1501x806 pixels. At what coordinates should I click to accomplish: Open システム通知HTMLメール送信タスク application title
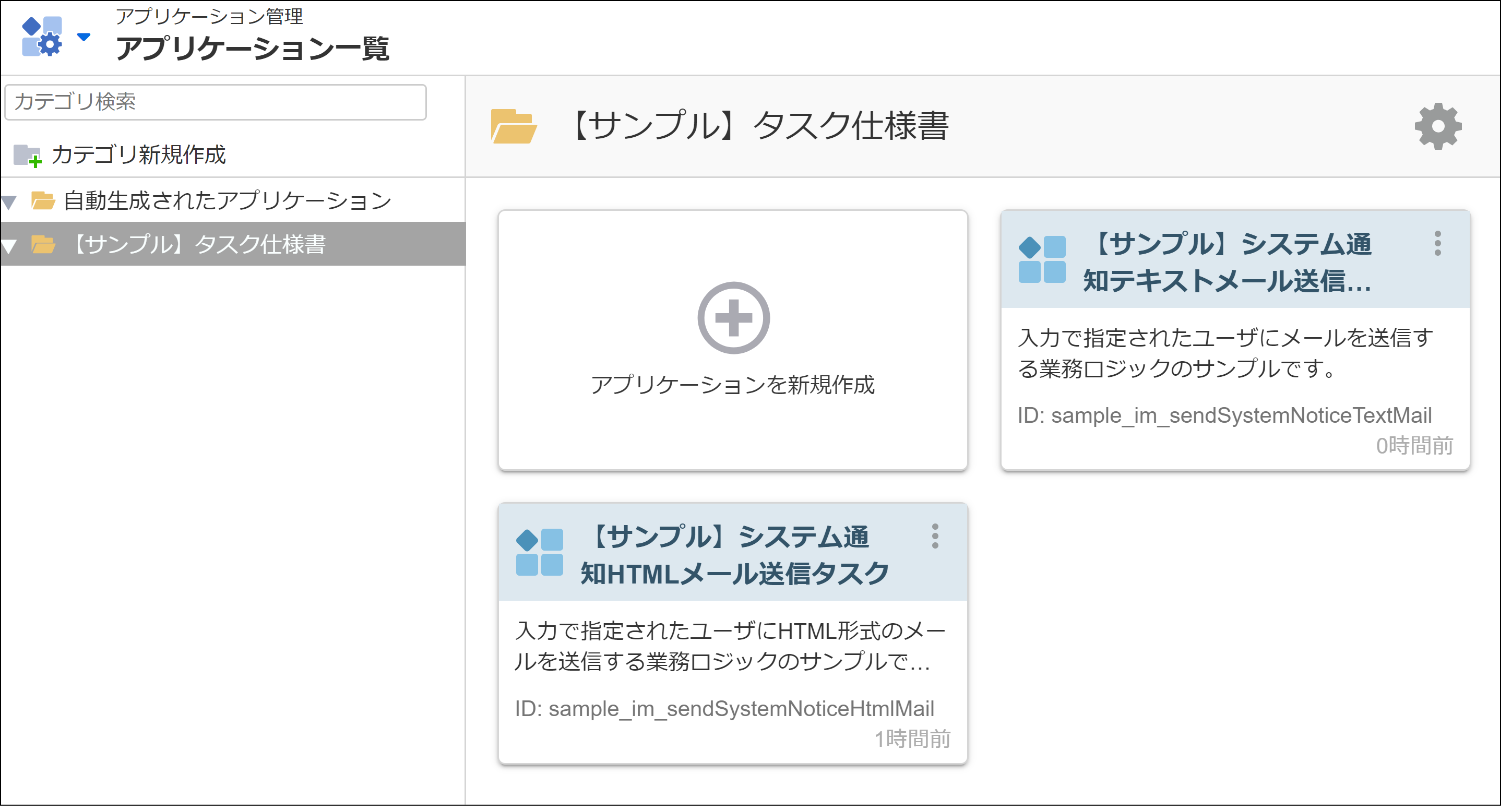click(735, 556)
